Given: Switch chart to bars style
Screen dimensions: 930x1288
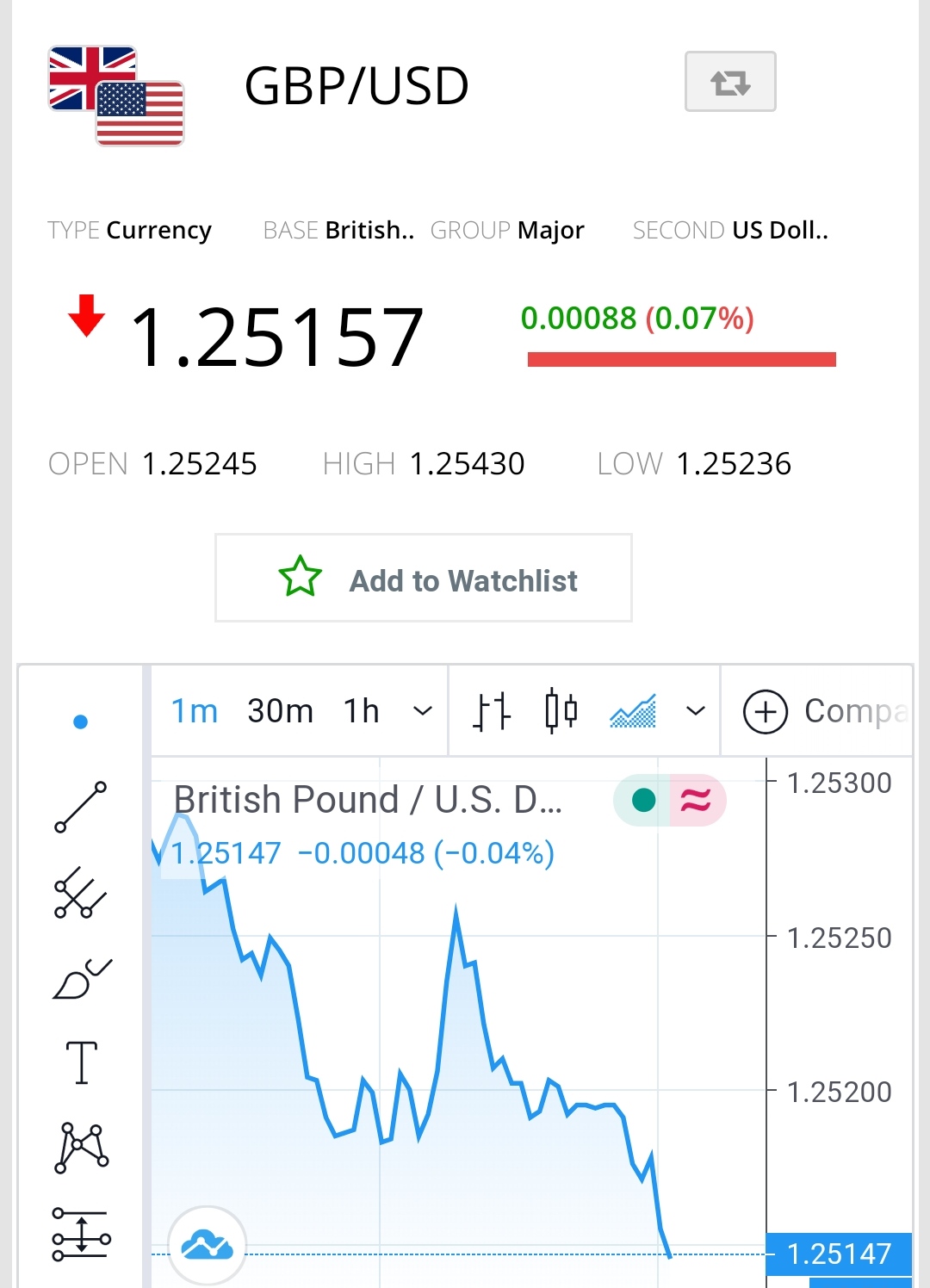Looking at the screenshot, I should [492, 712].
